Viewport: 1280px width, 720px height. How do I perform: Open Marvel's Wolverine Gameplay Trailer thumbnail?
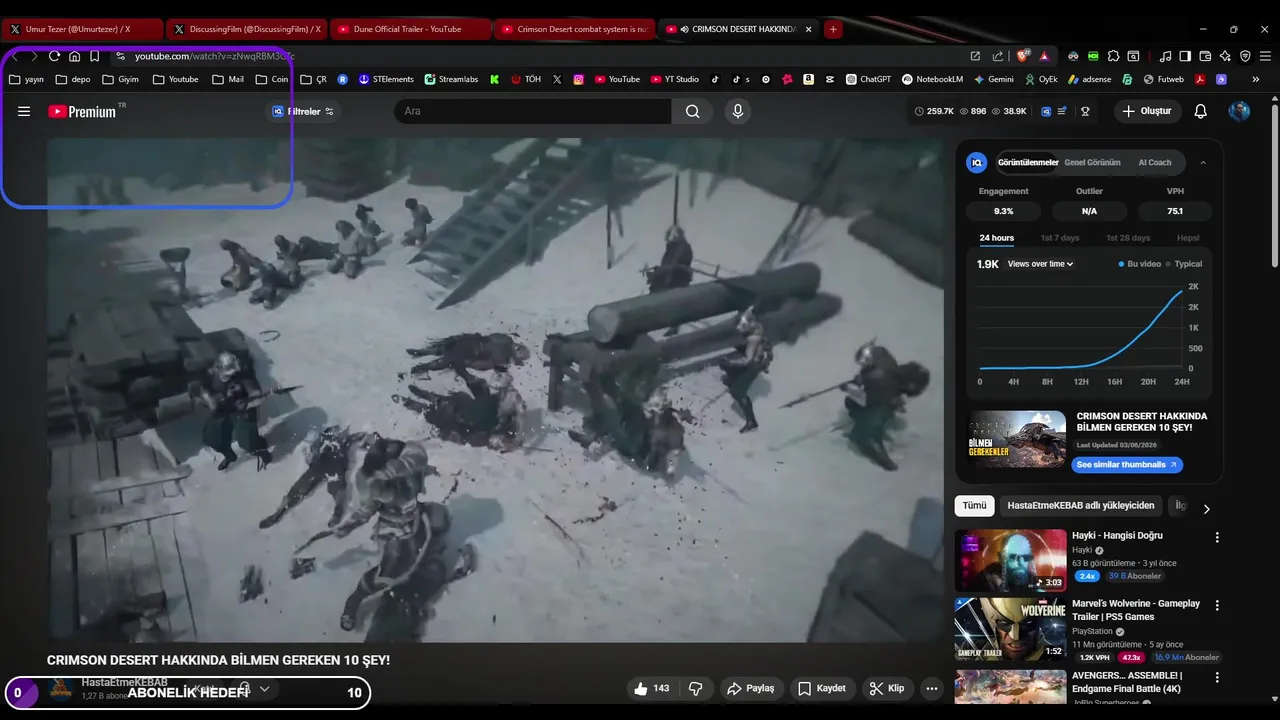tap(1010, 629)
